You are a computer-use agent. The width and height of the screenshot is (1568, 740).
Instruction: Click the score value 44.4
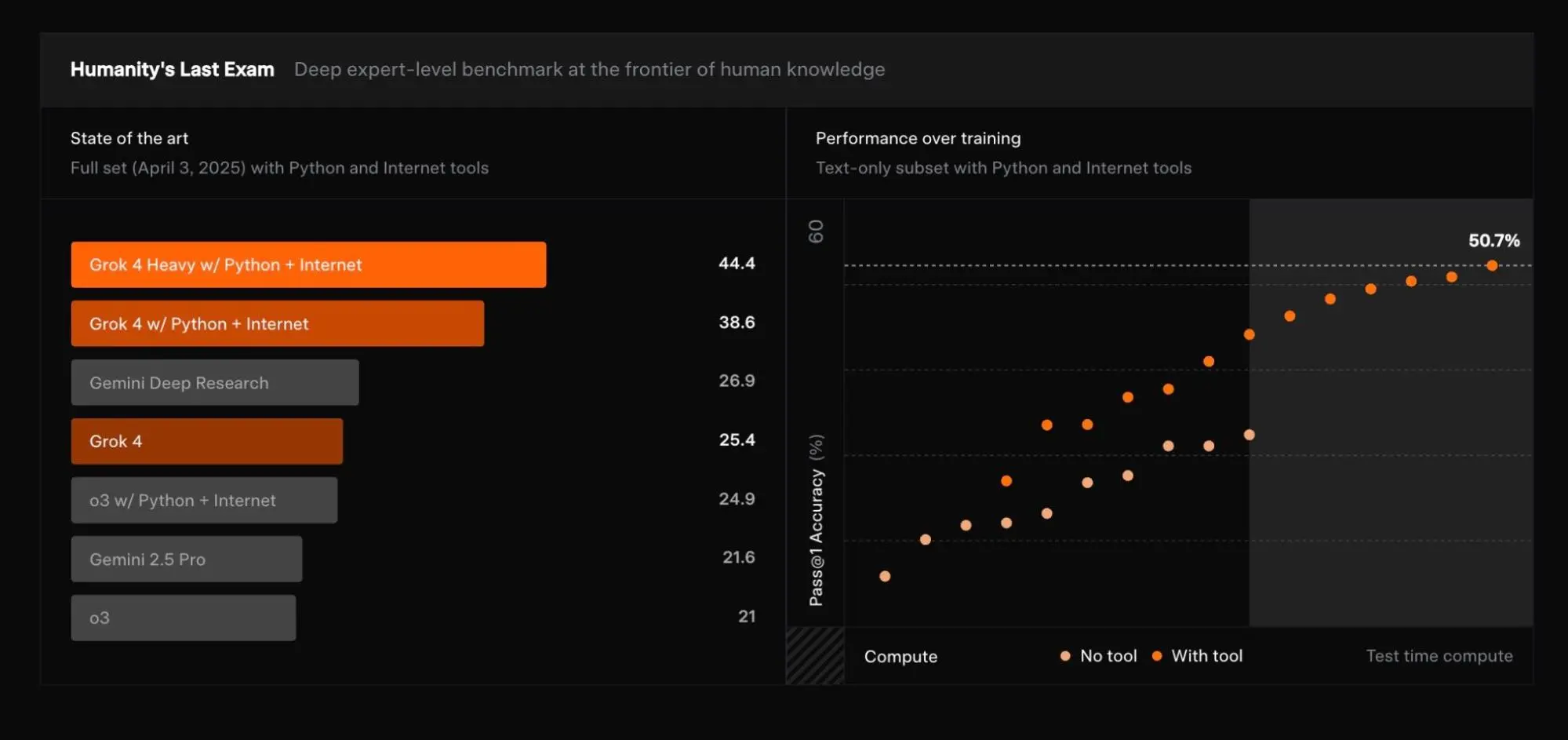click(737, 264)
